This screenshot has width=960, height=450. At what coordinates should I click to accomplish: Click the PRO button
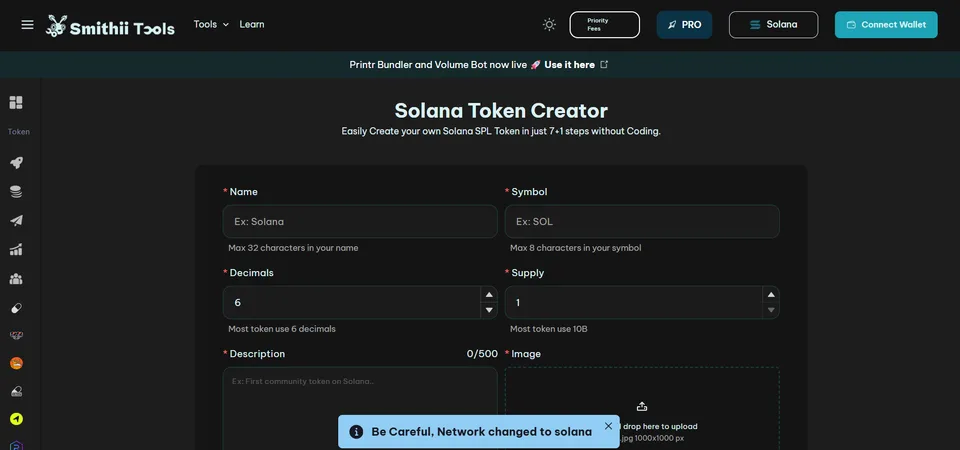click(684, 24)
